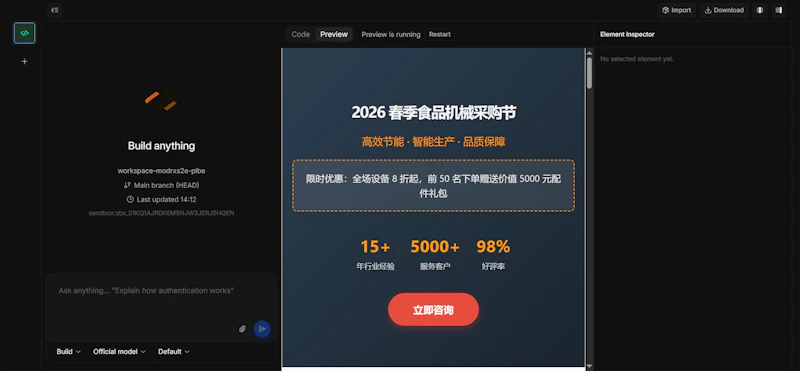Screen dimensions: 800x371
Task: Click the preview vertical scrollbar thumb
Action: (589, 73)
